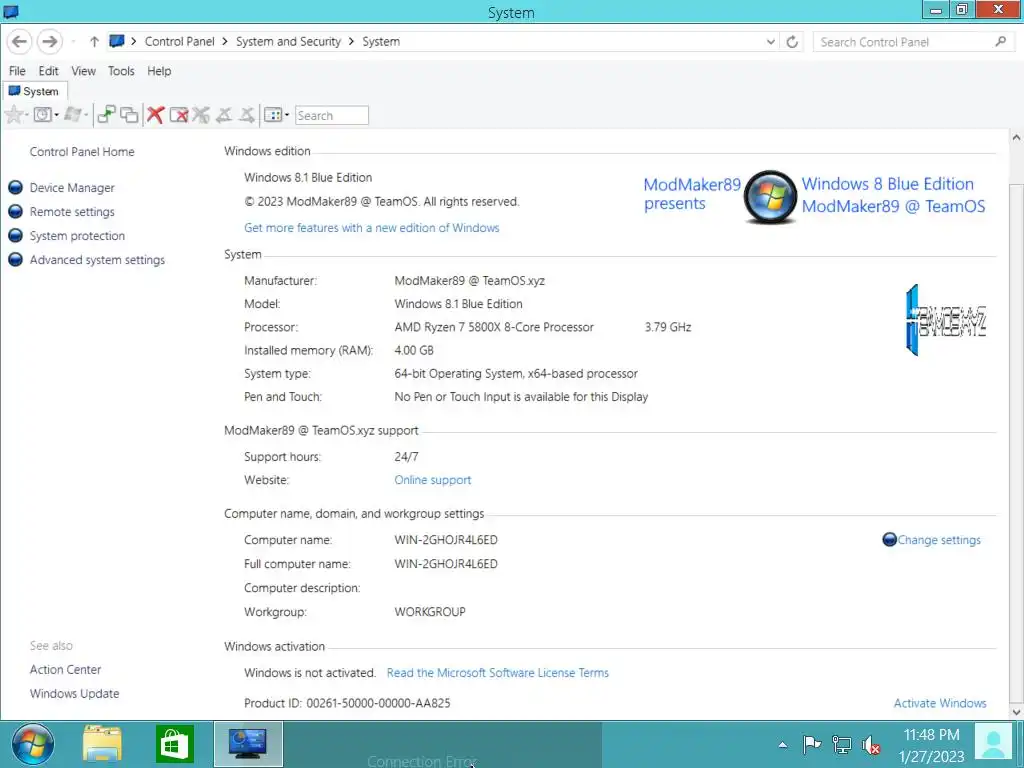Click the scrollbar up arrow
The width and height of the screenshot is (1024, 768).
[1016, 138]
